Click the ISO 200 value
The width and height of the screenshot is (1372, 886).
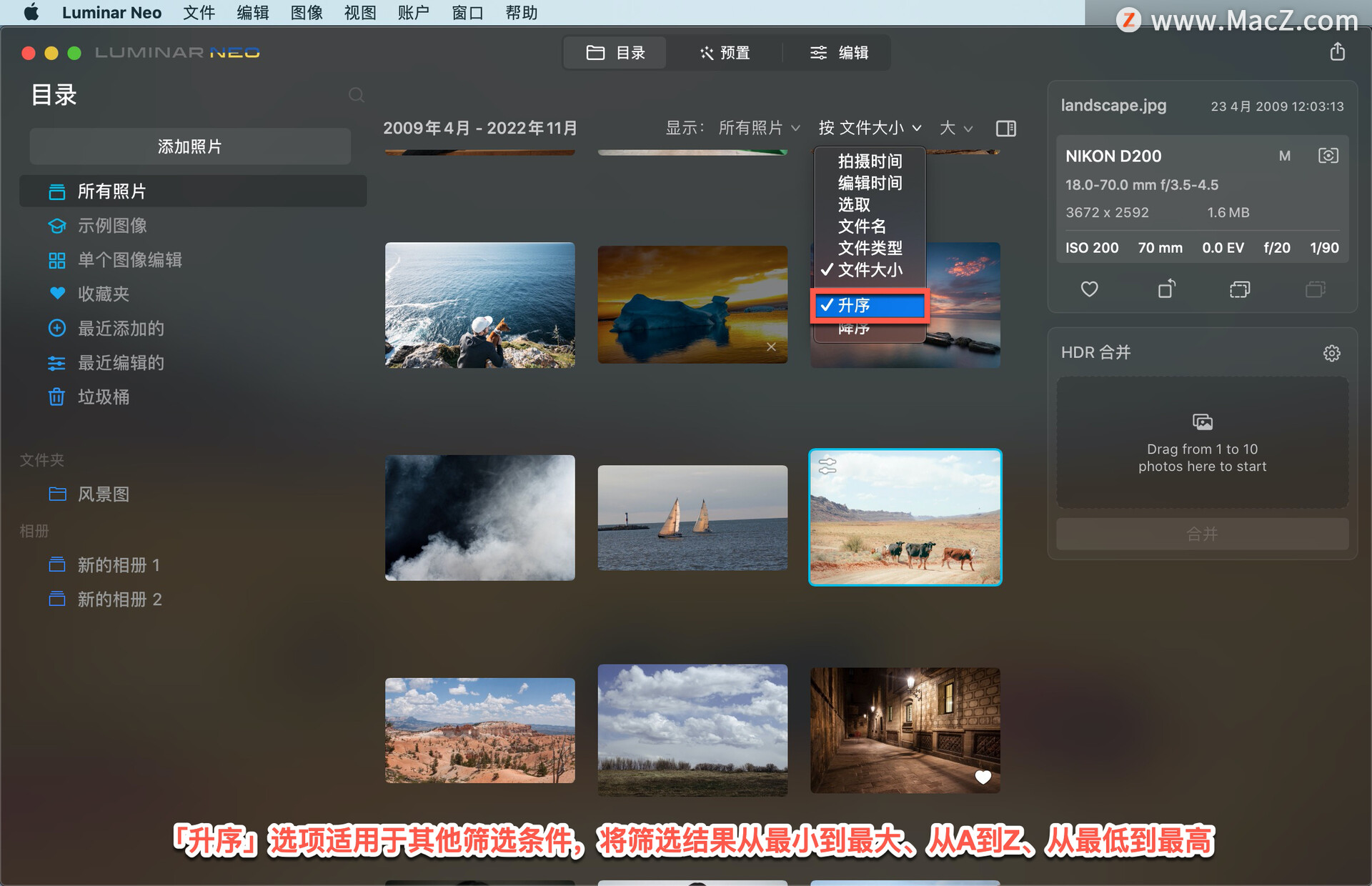pyautogui.click(x=1092, y=248)
